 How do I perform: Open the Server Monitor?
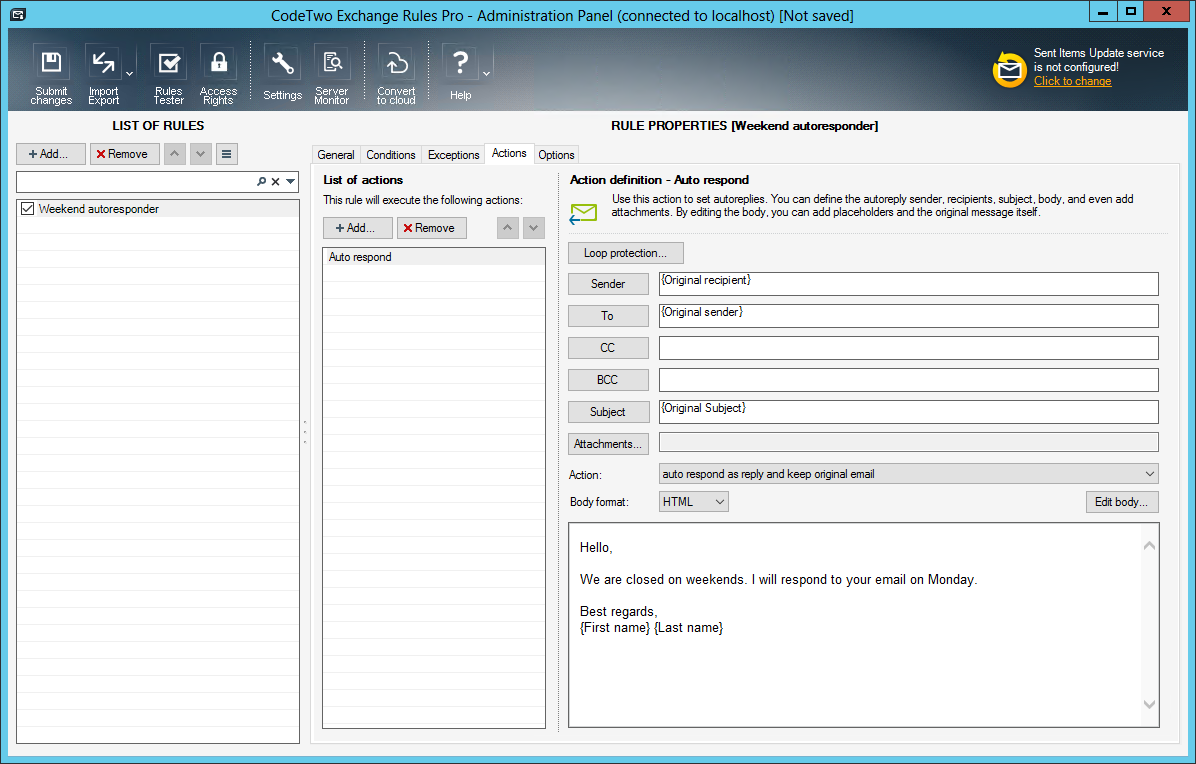click(332, 74)
